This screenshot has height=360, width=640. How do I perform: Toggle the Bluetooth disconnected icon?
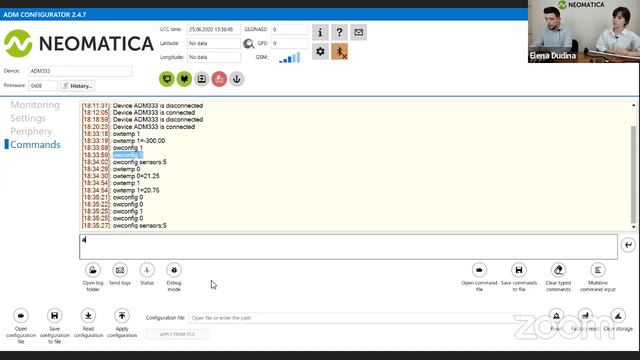point(339,52)
